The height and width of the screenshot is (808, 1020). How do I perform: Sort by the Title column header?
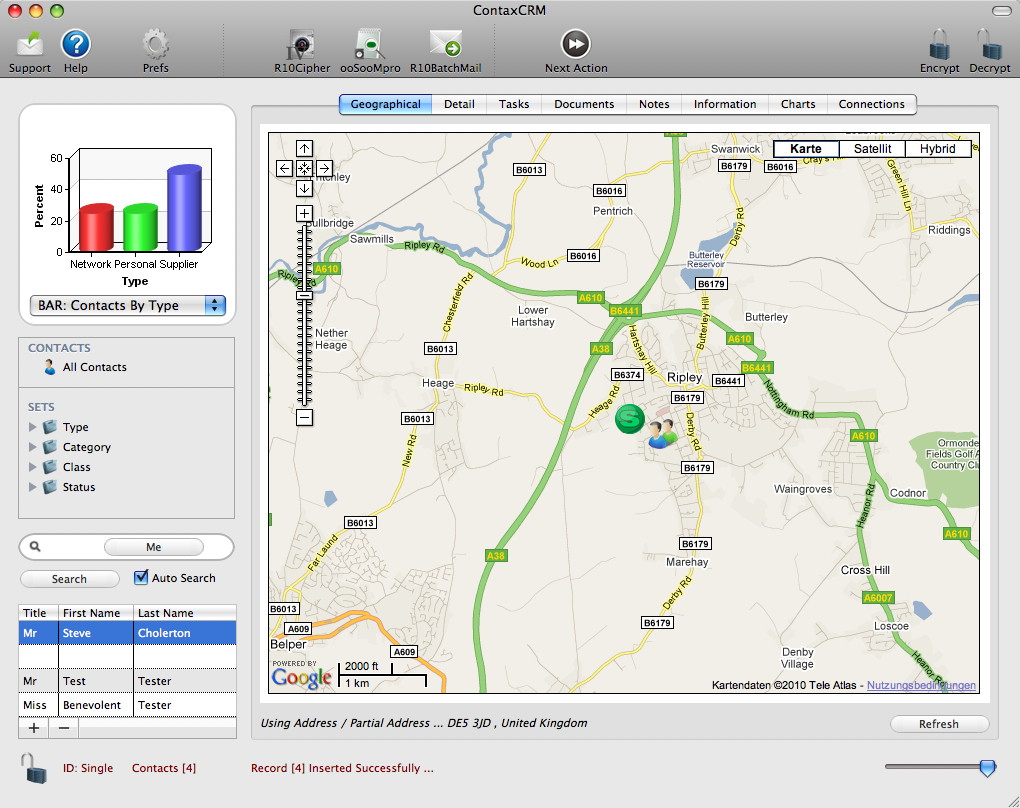(38, 613)
